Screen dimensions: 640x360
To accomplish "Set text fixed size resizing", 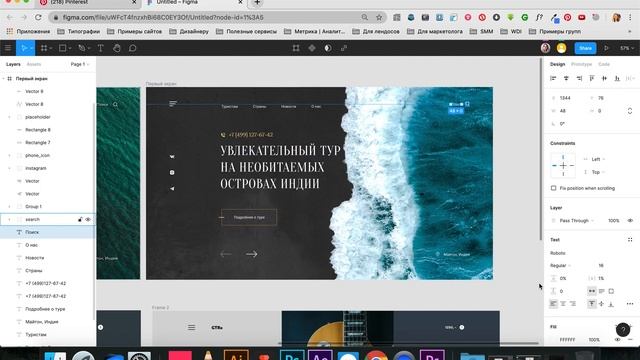I will coord(611,291).
